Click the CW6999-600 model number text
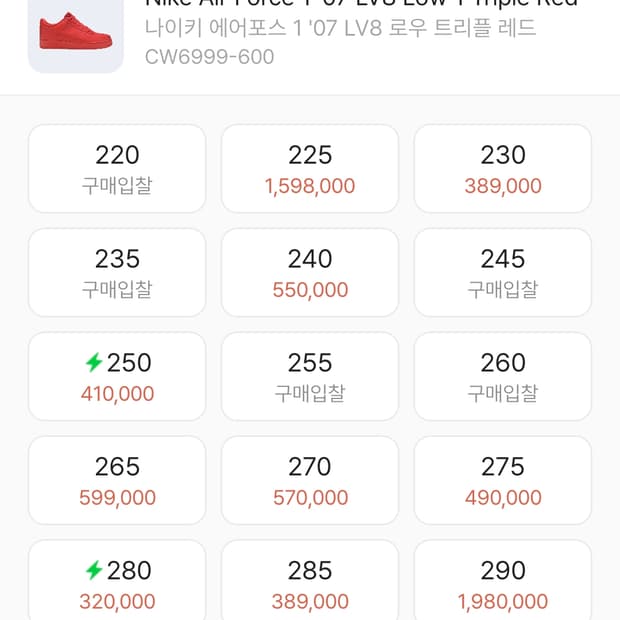The width and height of the screenshot is (620, 620). [x=209, y=57]
